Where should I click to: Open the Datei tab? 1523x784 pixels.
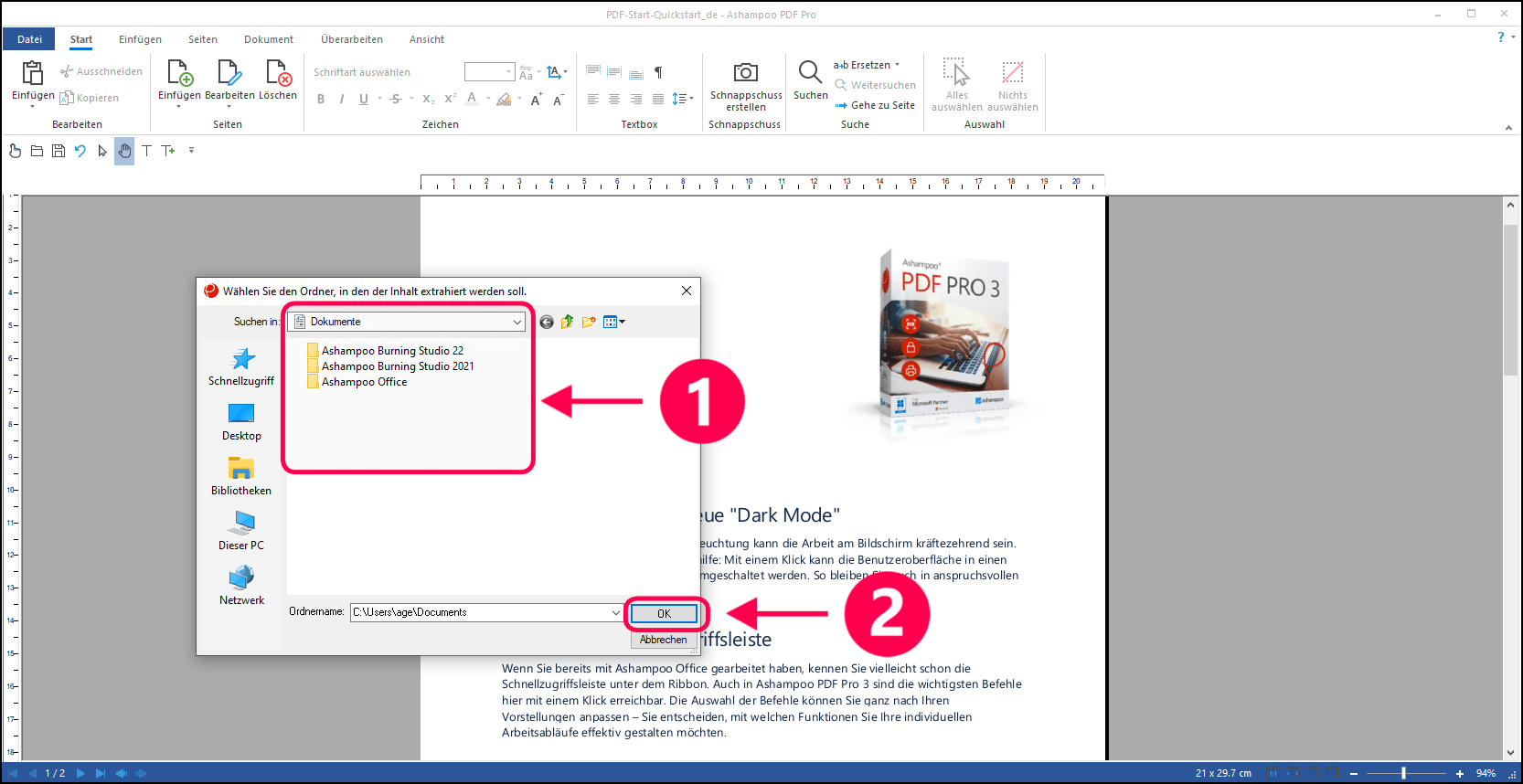click(29, 39)
